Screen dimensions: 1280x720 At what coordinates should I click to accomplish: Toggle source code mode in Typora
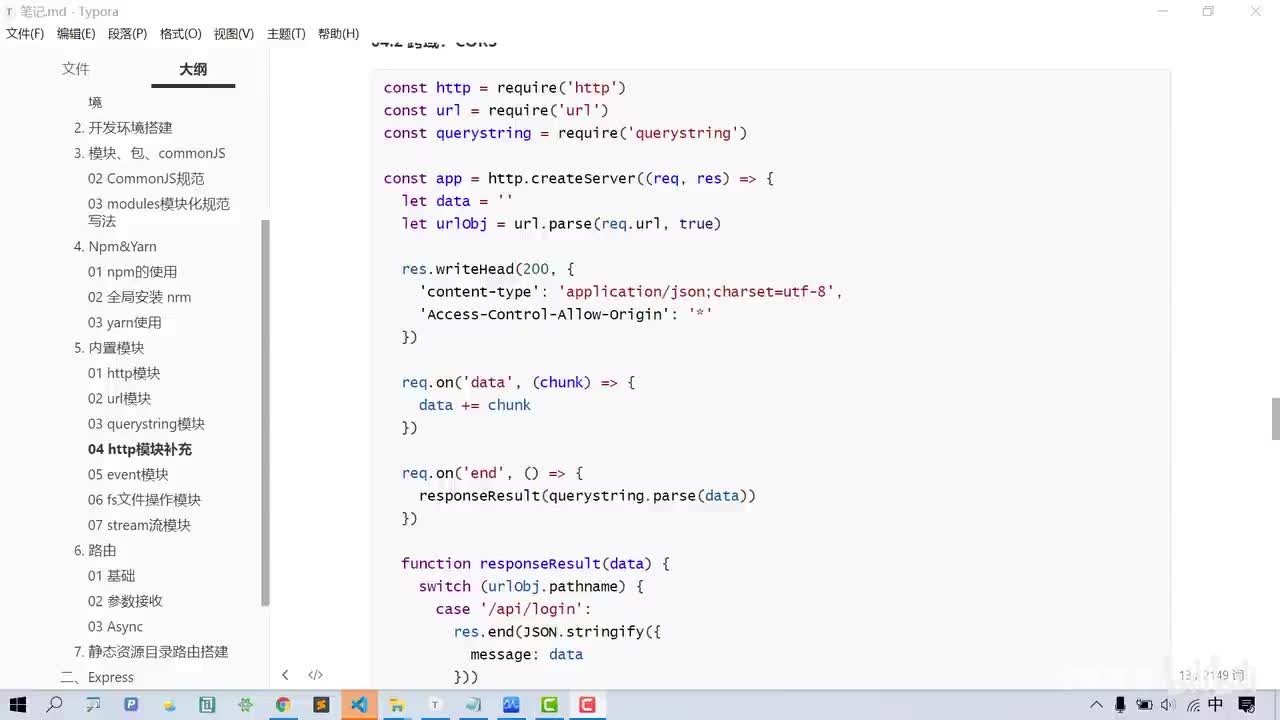pyautogui.click(x=315, y=675)
